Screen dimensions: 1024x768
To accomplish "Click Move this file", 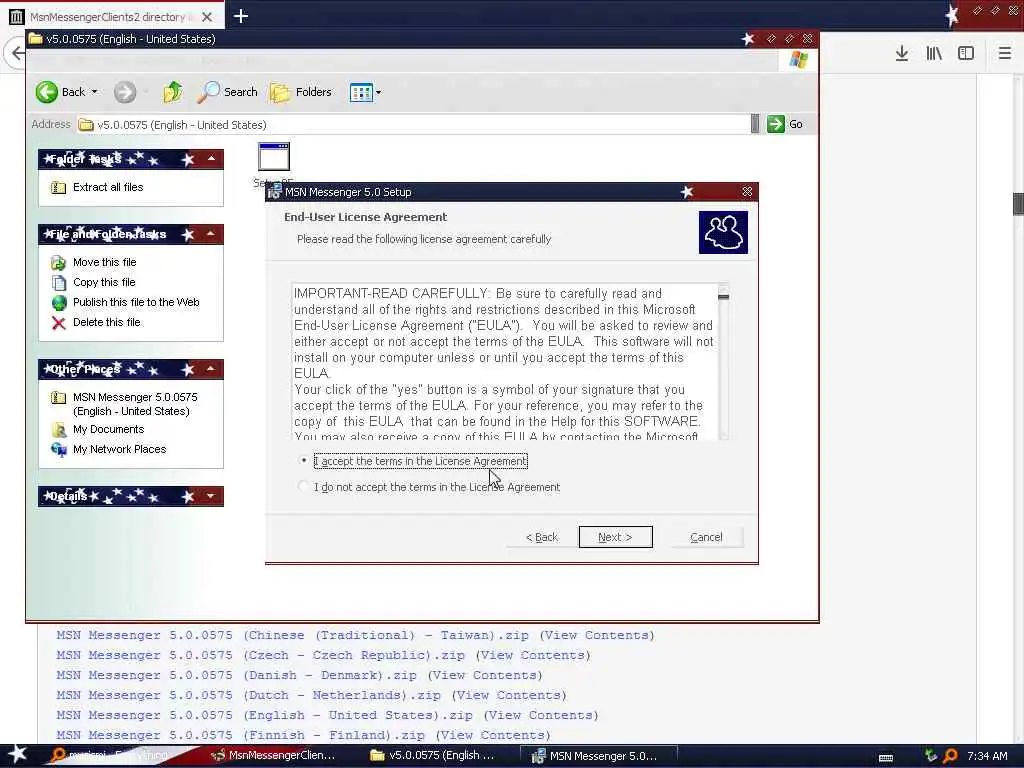I will (104, 262).
